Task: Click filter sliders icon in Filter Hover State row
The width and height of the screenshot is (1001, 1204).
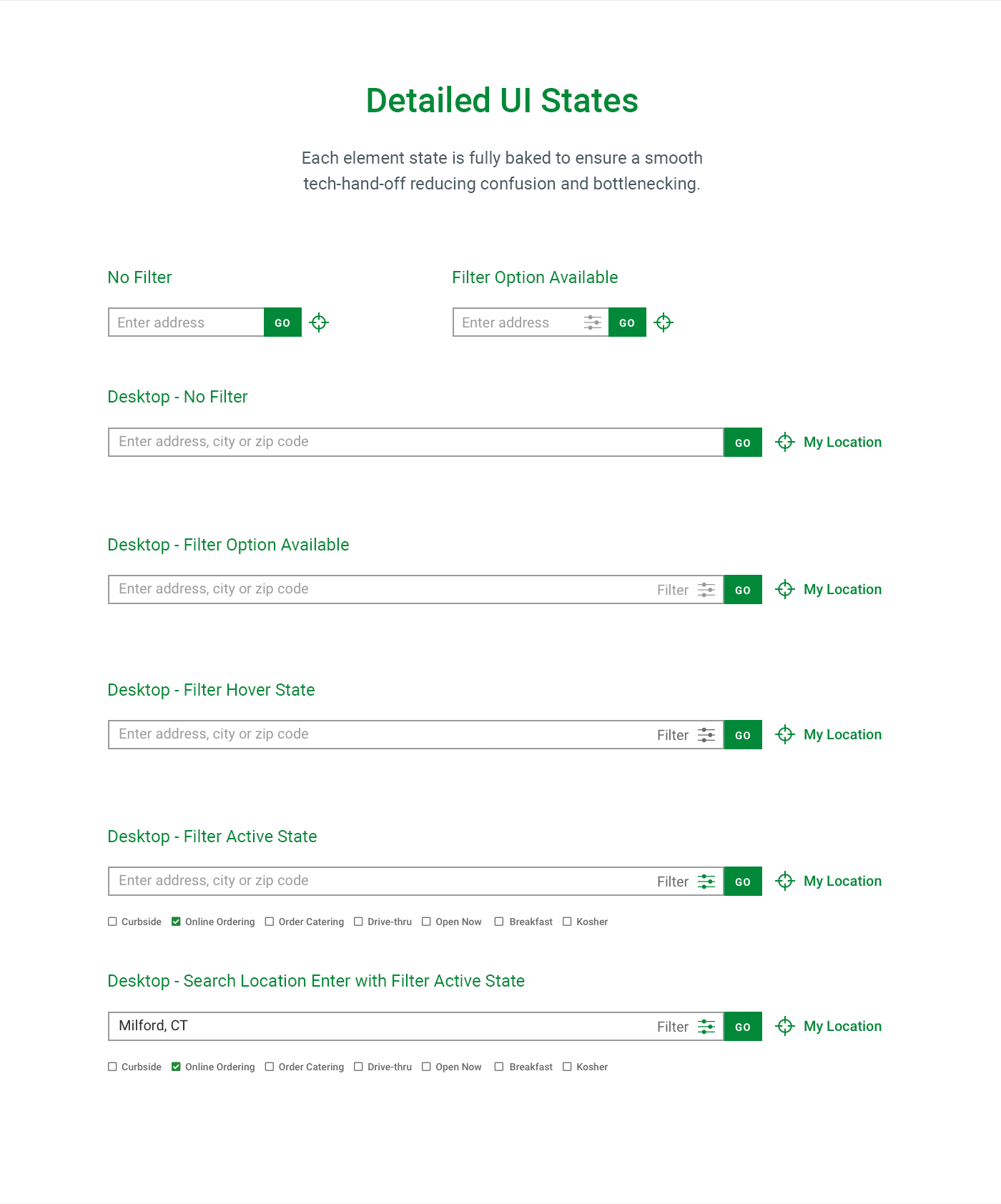Action: [706, 735]
